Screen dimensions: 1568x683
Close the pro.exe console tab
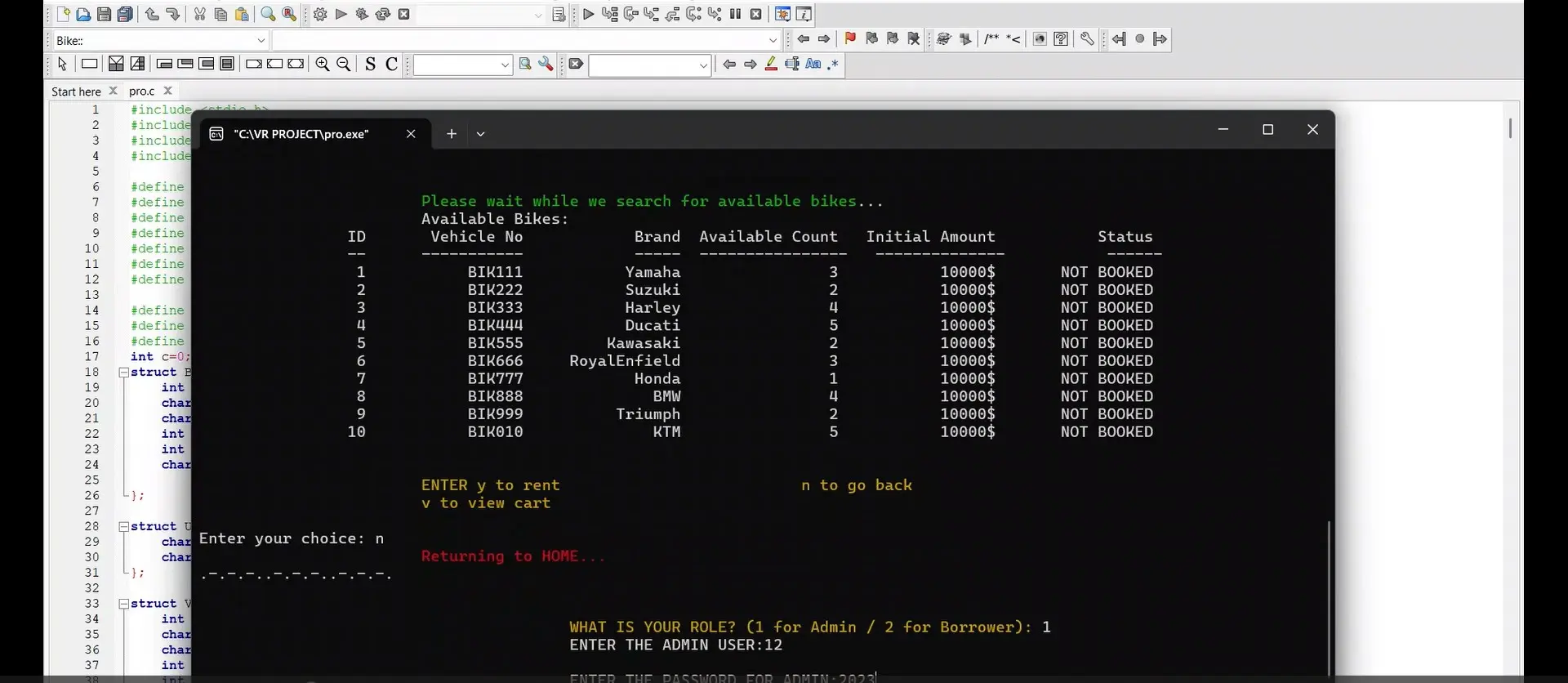click(x=411, y=134)
